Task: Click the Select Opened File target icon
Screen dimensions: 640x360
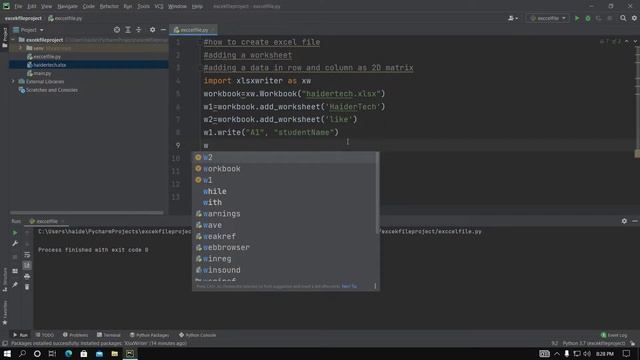Action: tap(117, 30)
